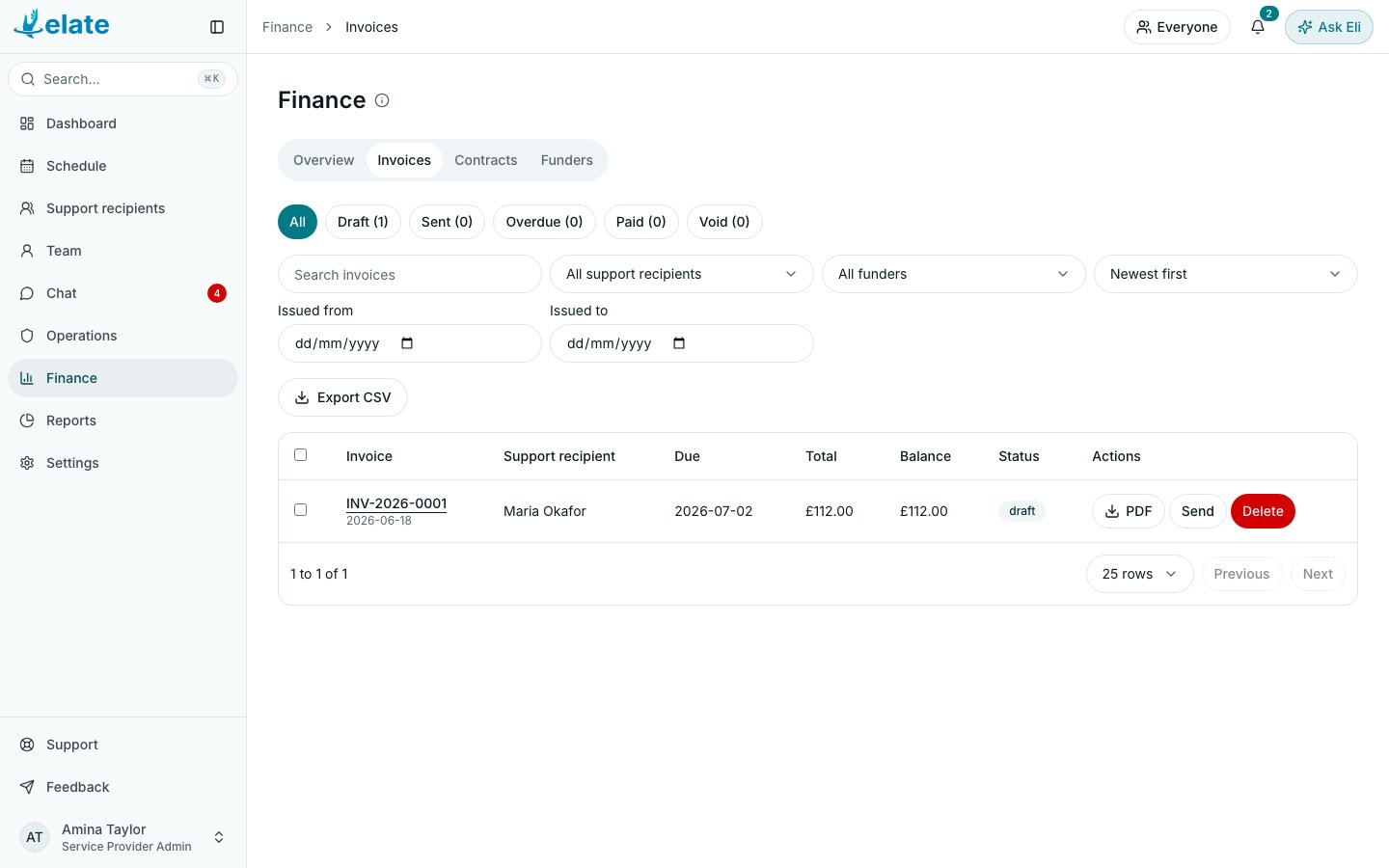Viewport: 1389px width, 868px height.
Task: Switch to the Contracts tab
Action: coord(486,160)
